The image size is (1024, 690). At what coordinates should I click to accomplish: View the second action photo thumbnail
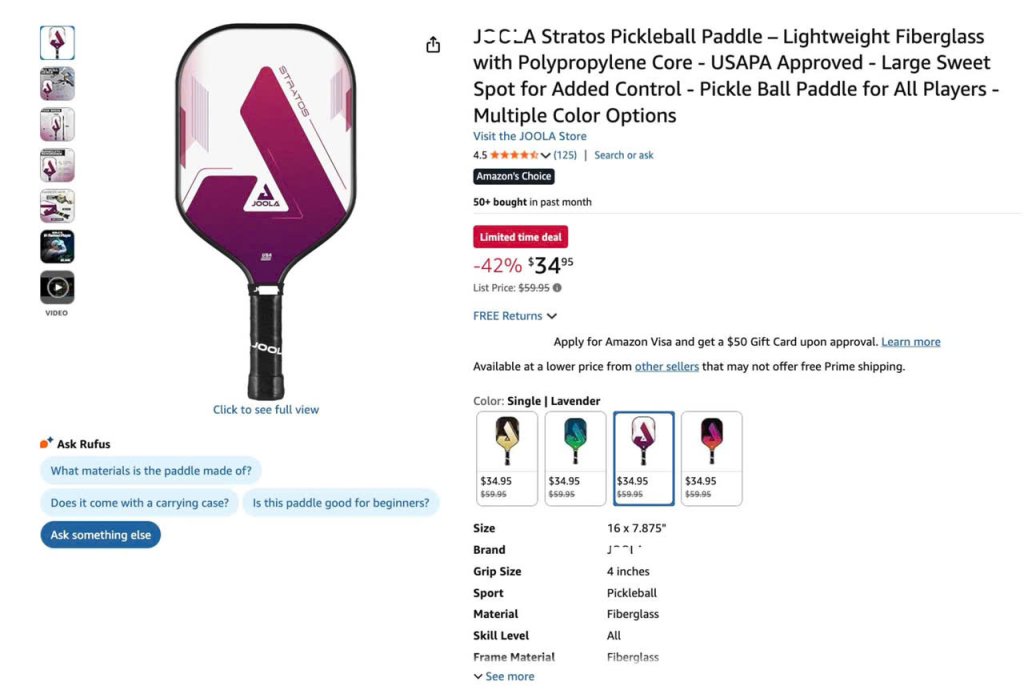pos(57,84)
